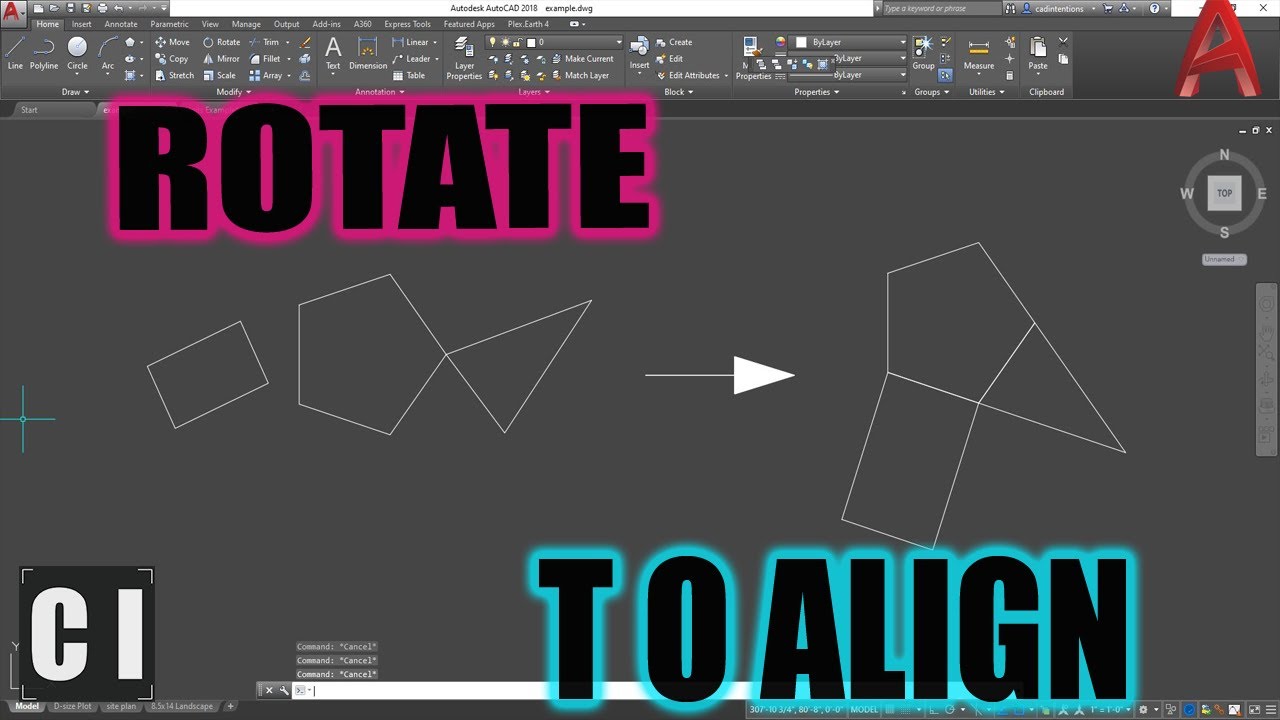Image resolution: width=1280 pixels, height=720 pixels.
Task: Select the Polyline tool
Action: (44, 54)
